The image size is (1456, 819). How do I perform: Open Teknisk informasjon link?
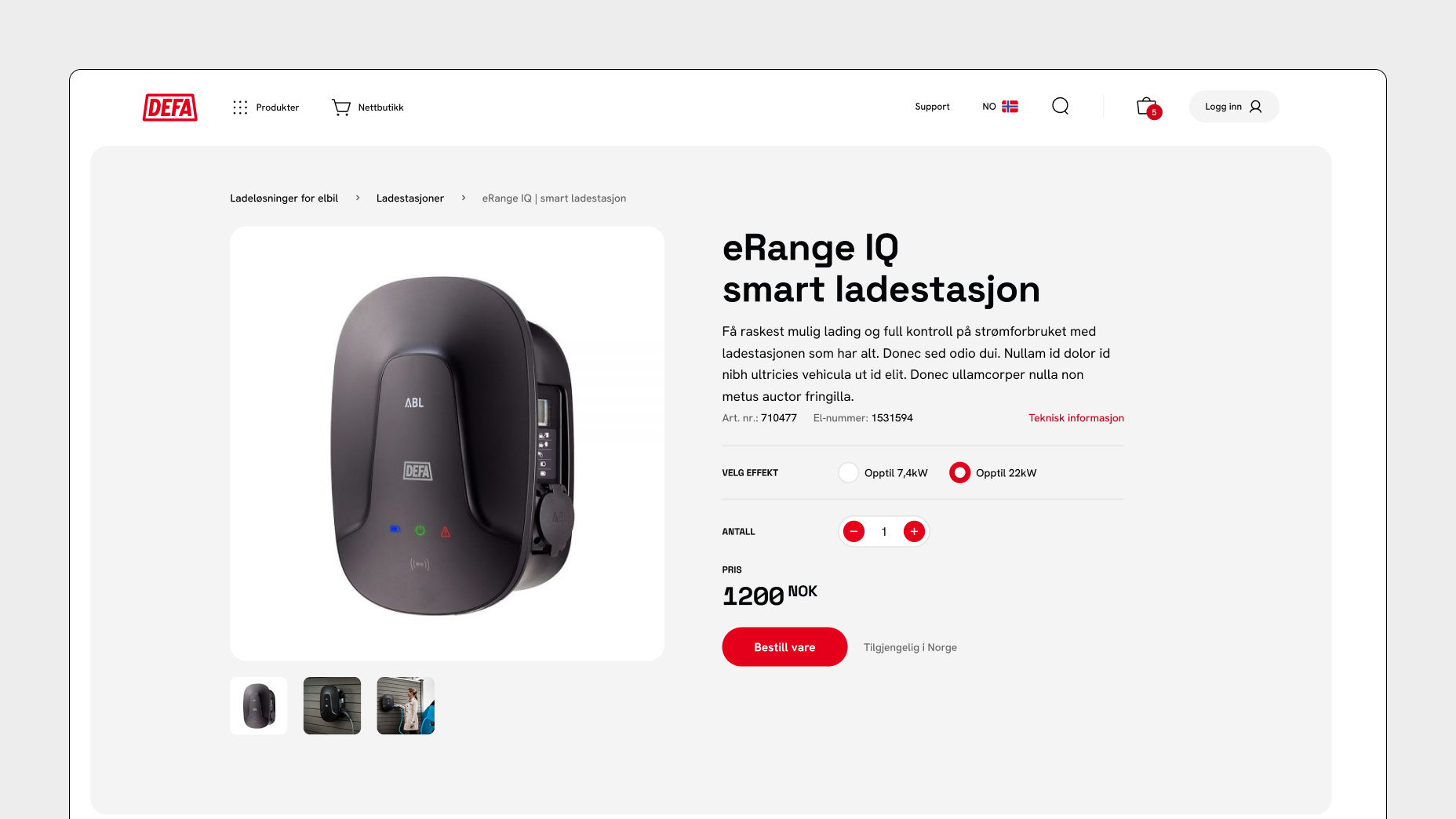pos(1076,418)
